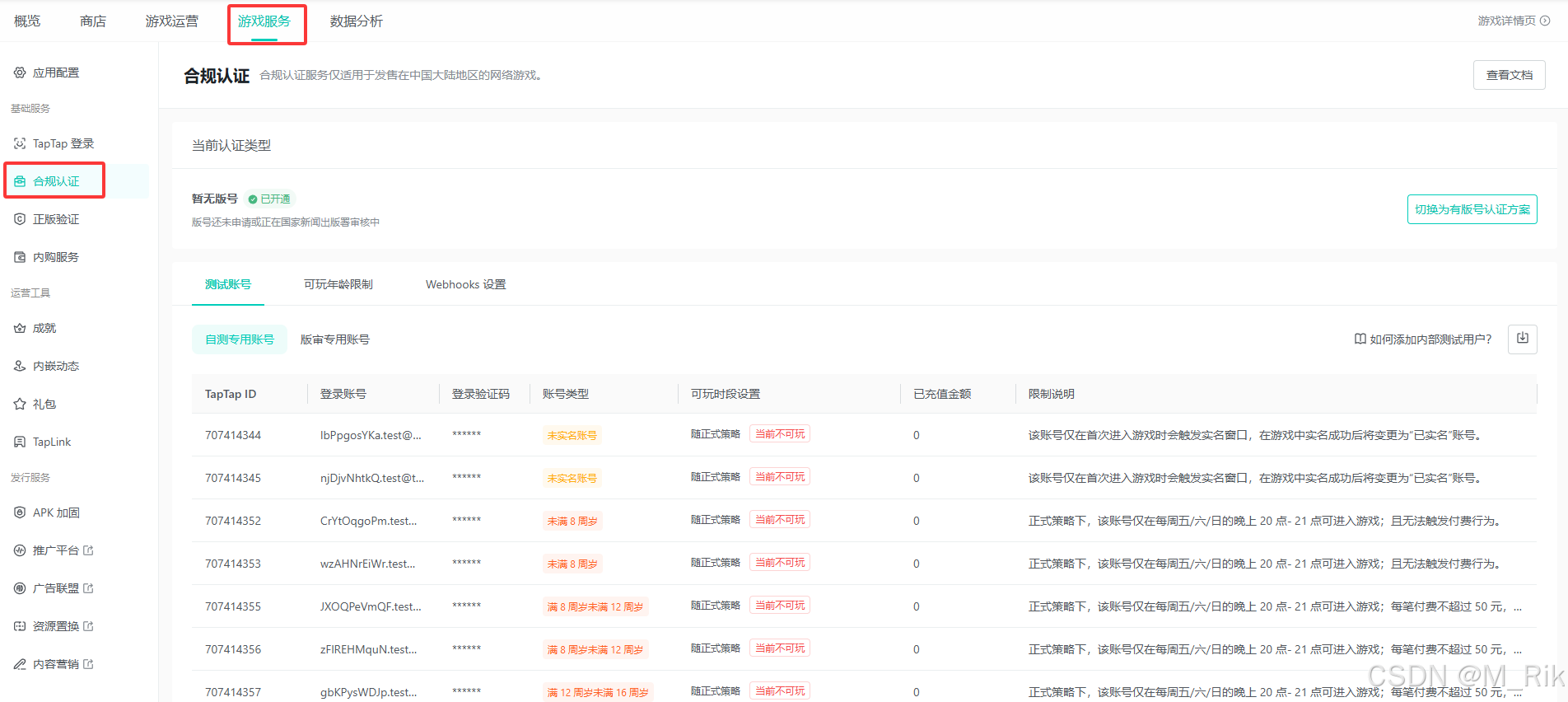Click login account IbPpgosYKa.test@...
Screen dimensions: 1568x702
click(371, 435)
